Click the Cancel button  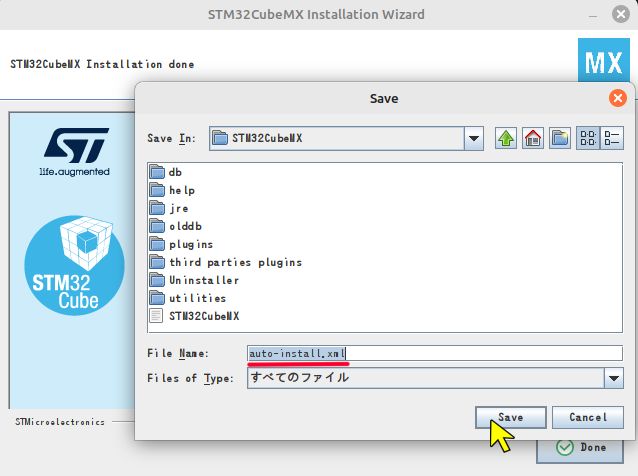pos(588,417)
